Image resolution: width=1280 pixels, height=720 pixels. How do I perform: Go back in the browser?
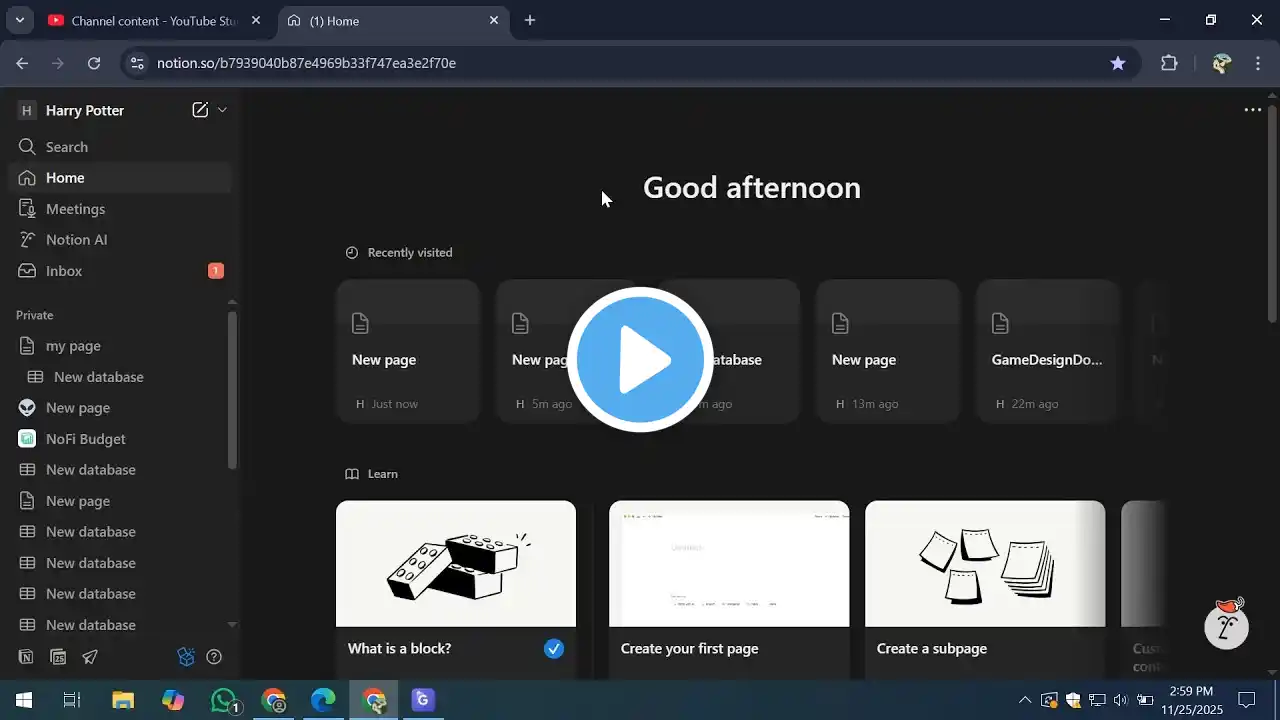pos(22,63)
